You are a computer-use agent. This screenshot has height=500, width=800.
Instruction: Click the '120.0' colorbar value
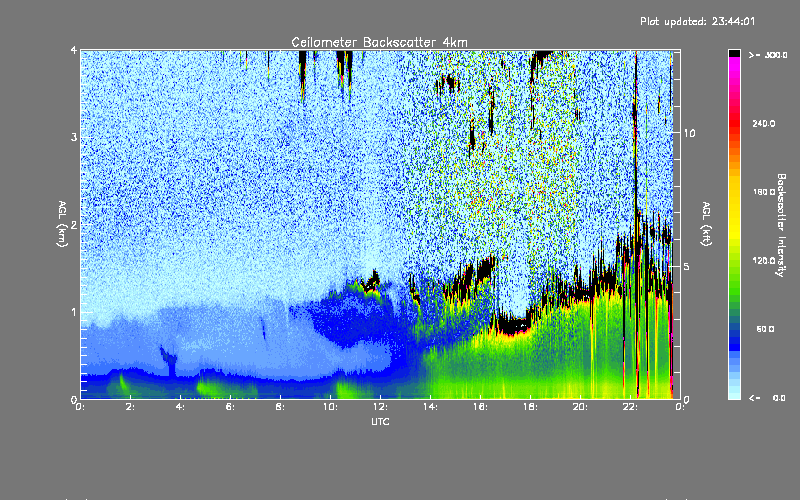point(764,260)
